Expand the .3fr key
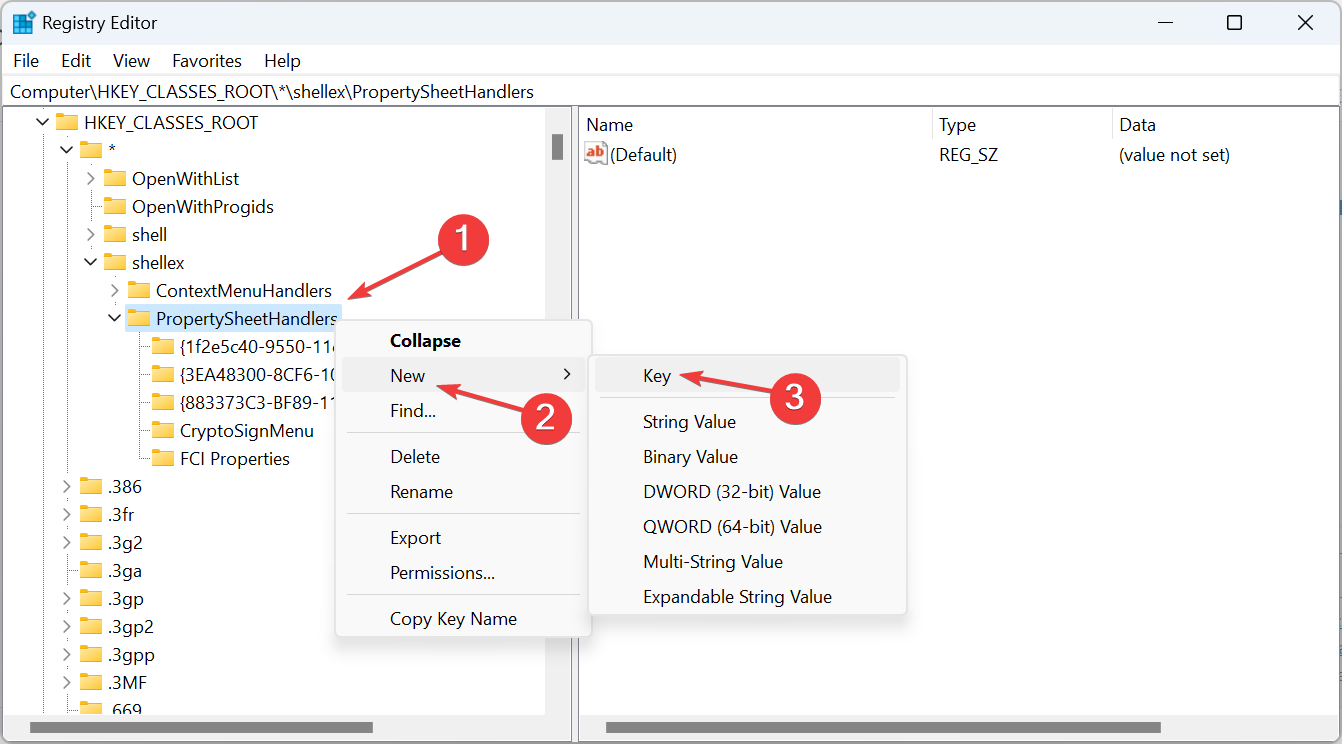Image resolution: width=1342 pixels, height=744 pixels. pos(66,514)
